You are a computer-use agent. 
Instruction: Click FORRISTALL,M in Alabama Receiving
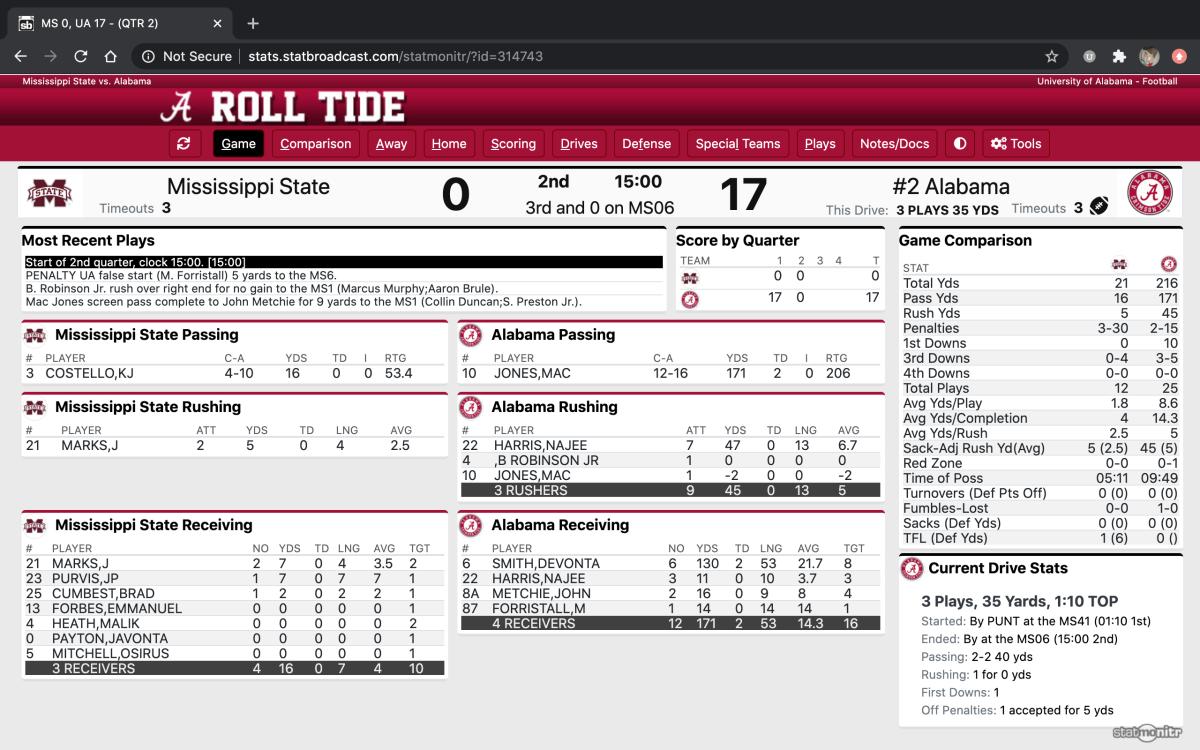tap(540, 608)
